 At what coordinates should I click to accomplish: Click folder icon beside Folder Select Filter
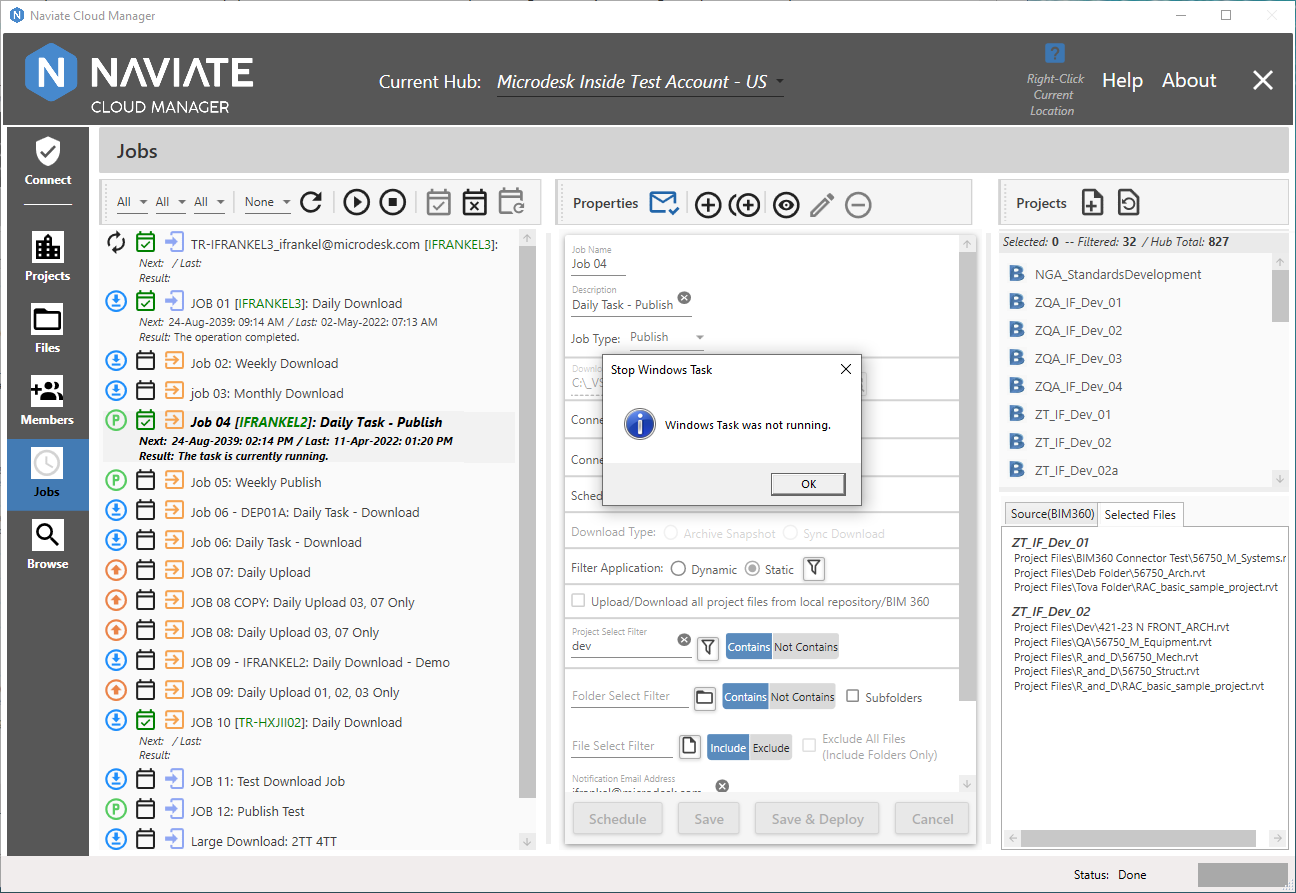coord(704,697)
